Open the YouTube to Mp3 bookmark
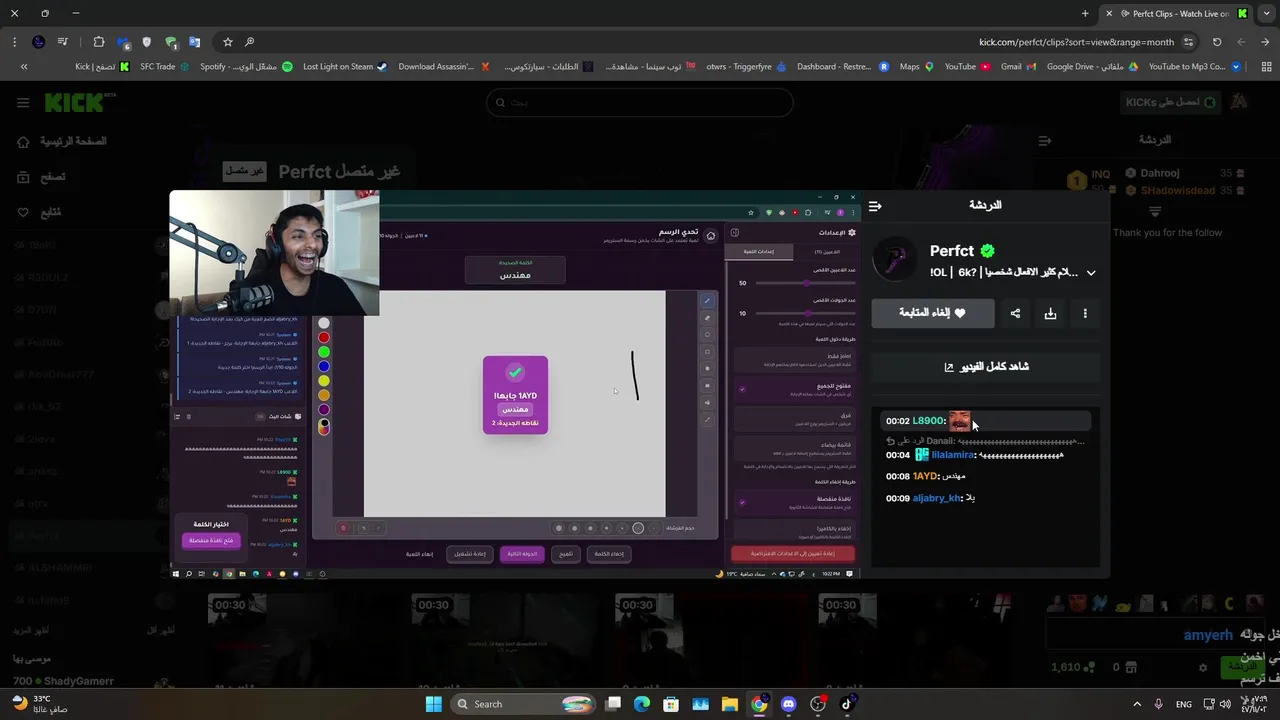The height and width of the screenshot is (720, 1280). (1194, 67)
